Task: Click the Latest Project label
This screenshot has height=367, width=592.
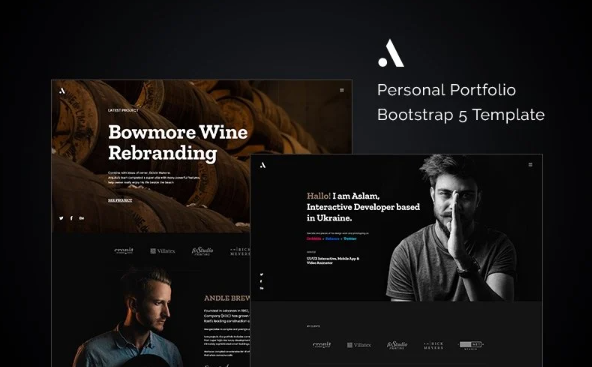Action: pos(123,111)
